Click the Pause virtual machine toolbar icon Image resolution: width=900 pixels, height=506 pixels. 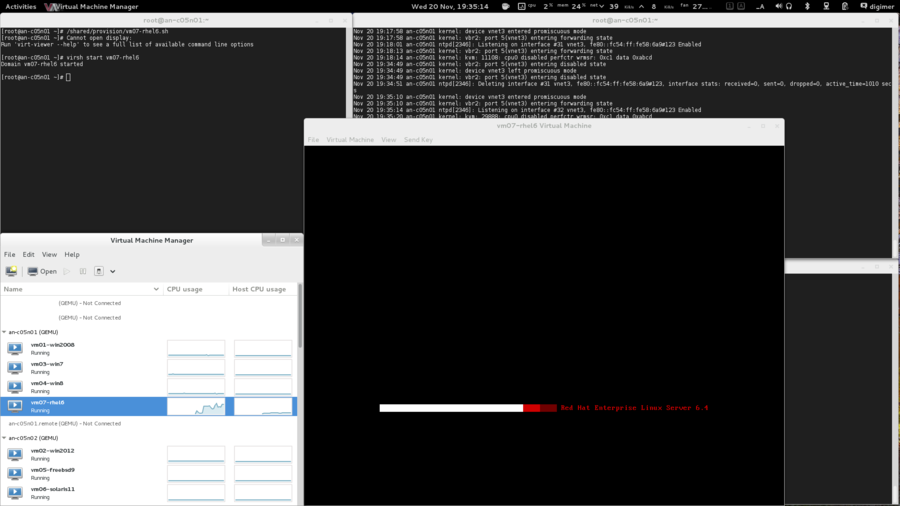[x=83, y=271]
